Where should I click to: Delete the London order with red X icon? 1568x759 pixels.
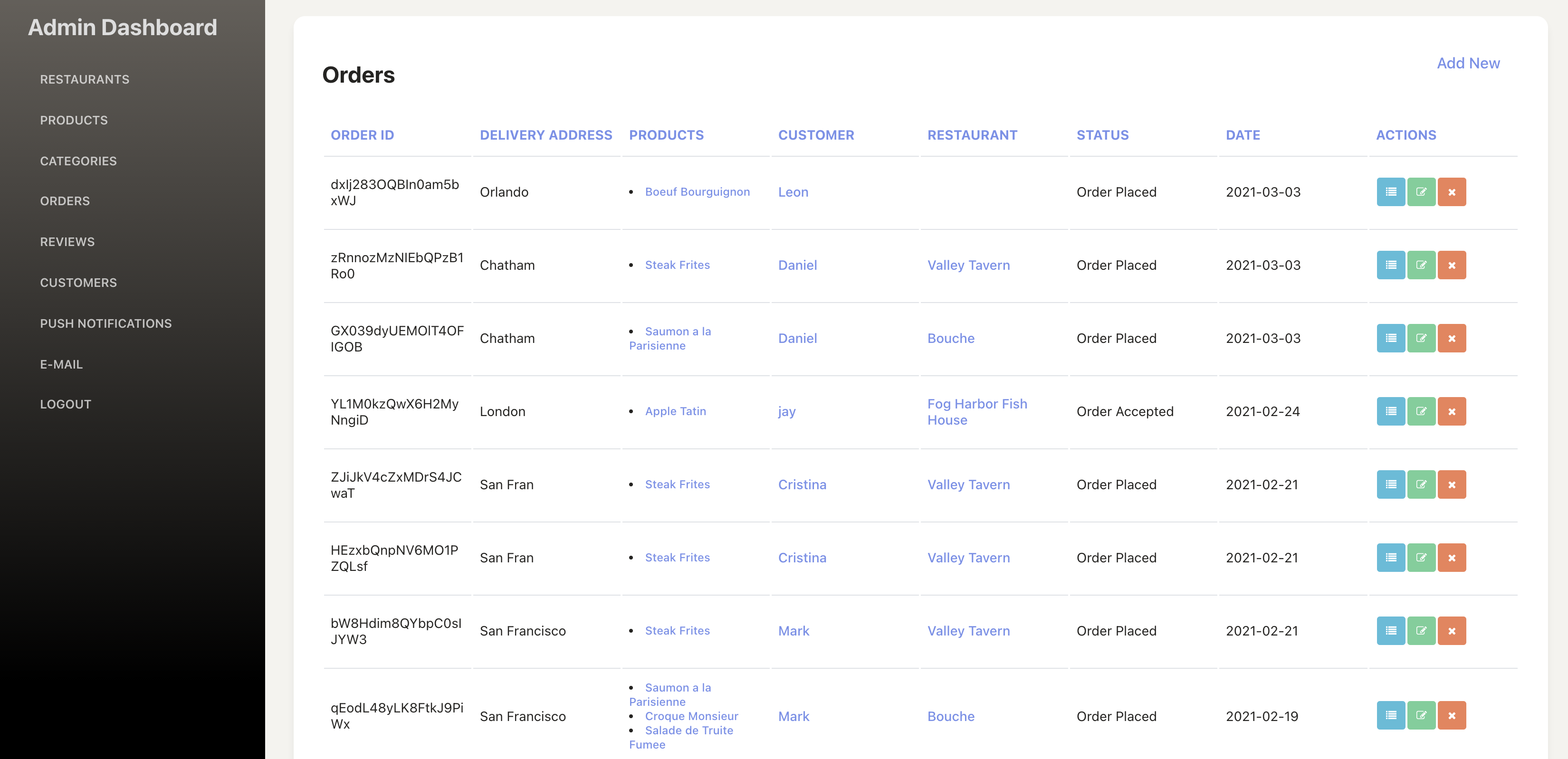(x=1451, y=411)
